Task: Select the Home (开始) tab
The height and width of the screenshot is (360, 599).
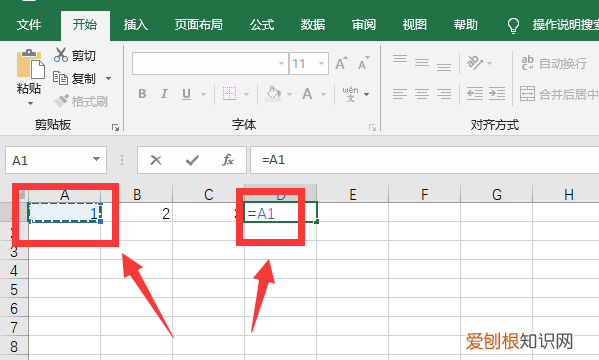Action: [85, 25]
